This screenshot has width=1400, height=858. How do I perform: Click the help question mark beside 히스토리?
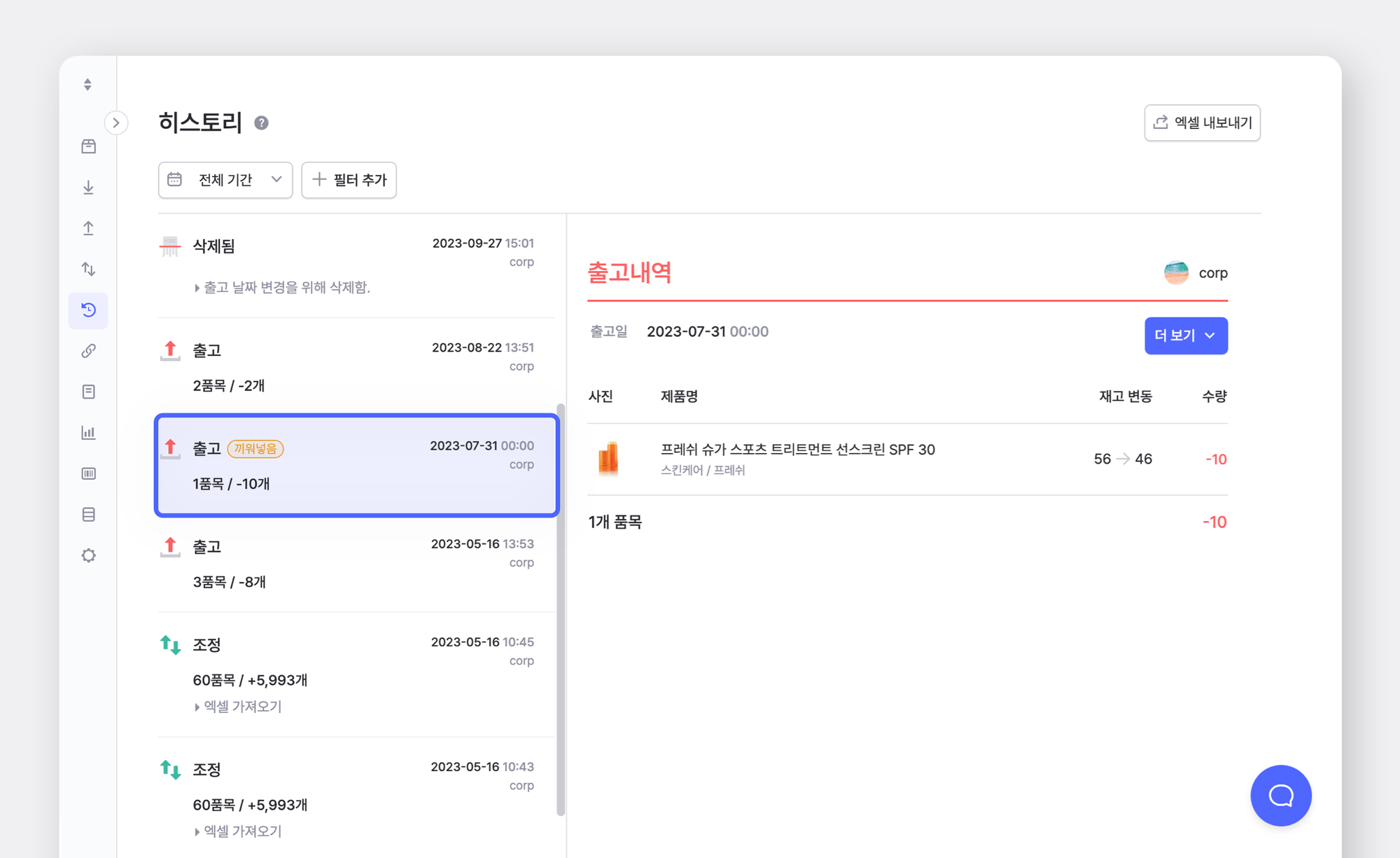261,123
